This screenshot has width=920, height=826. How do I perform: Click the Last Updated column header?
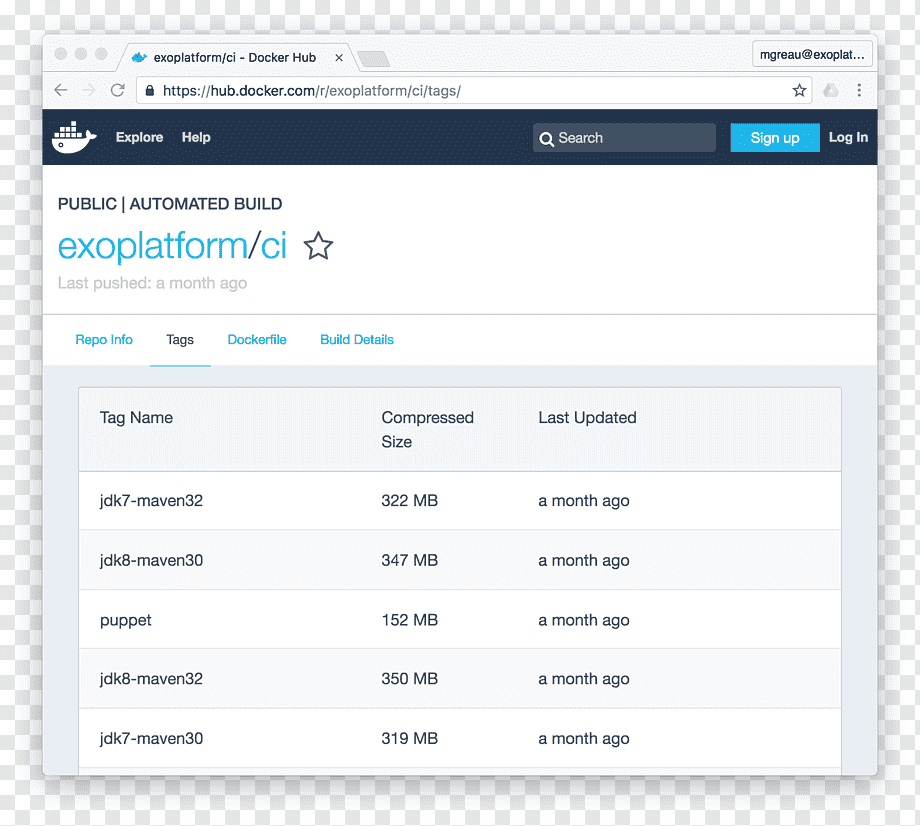[587, 418]
